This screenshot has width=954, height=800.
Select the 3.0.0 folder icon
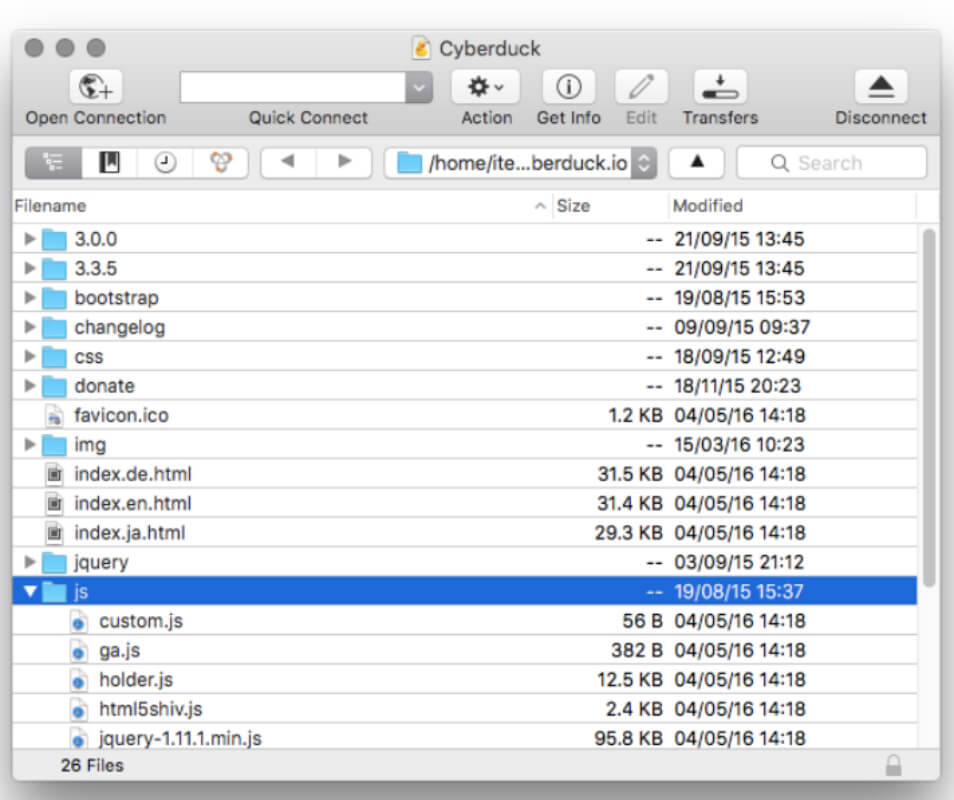pyautogui.click(x=54, y=239)
